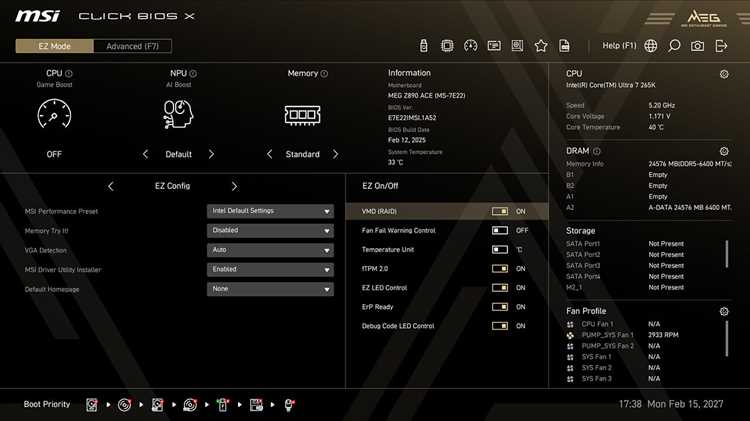Viewport: 750px width, 421px height.
Task: Toggle the EZ LED Control switch
Action: point(500,288)
